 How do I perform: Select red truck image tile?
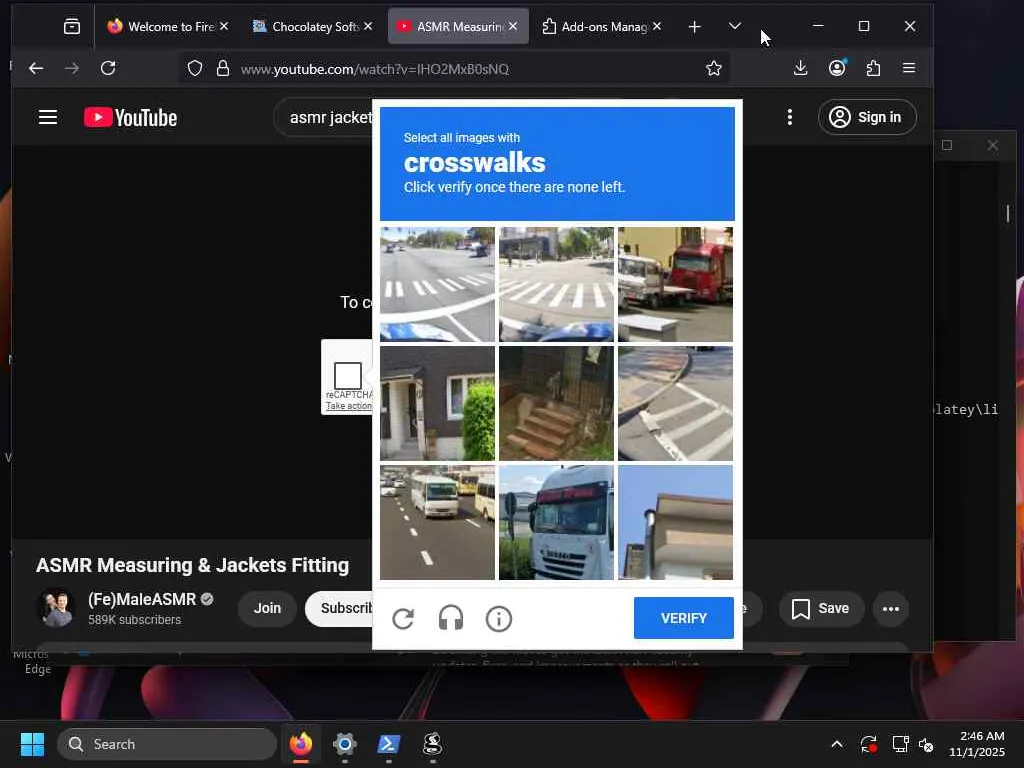pos(675,284)
